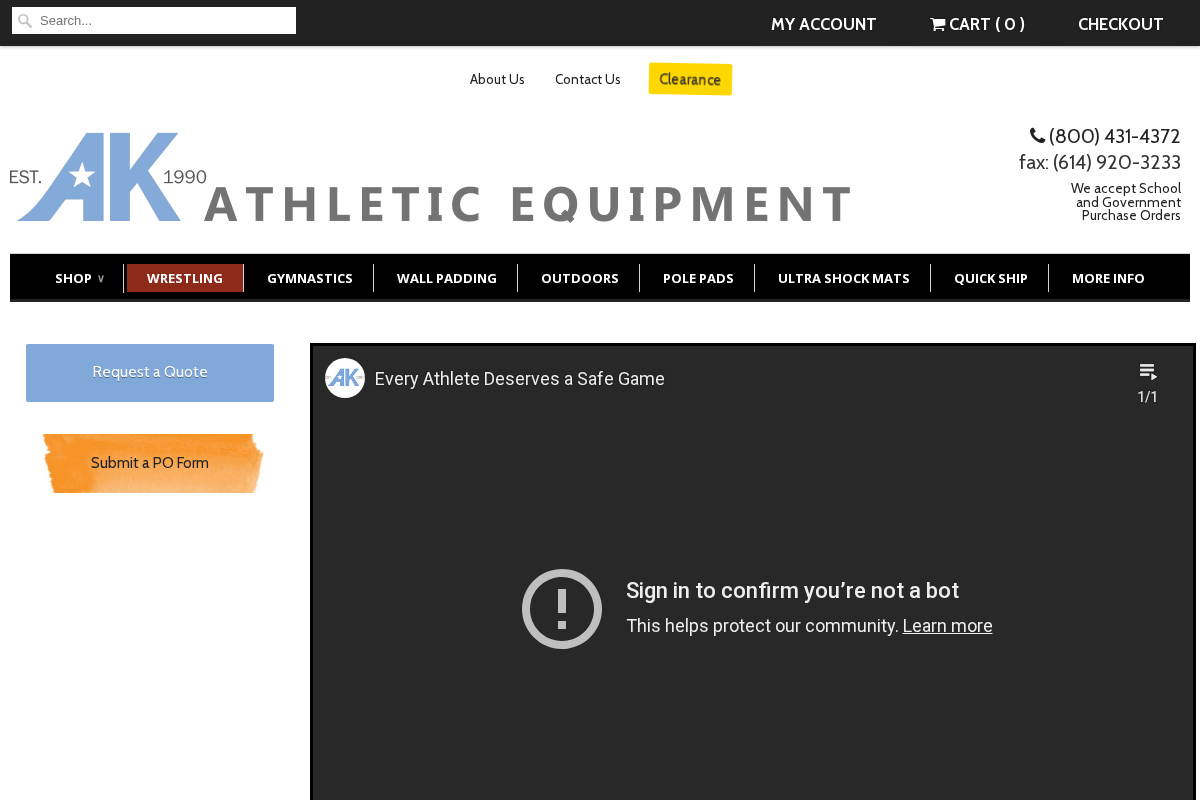Click the Request a Quote button

(149, 372)
